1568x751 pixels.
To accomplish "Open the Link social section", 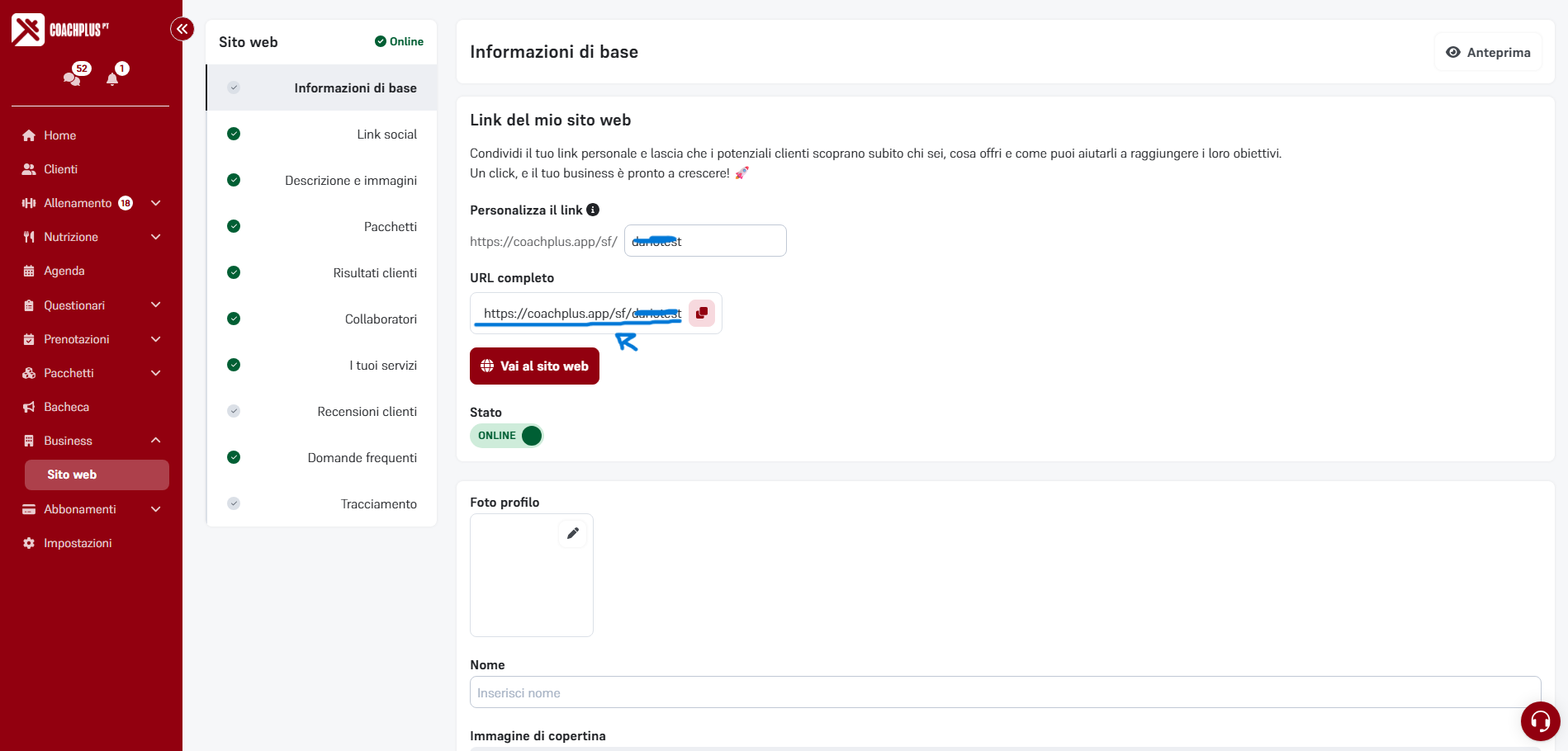I will tap(386, 134).
